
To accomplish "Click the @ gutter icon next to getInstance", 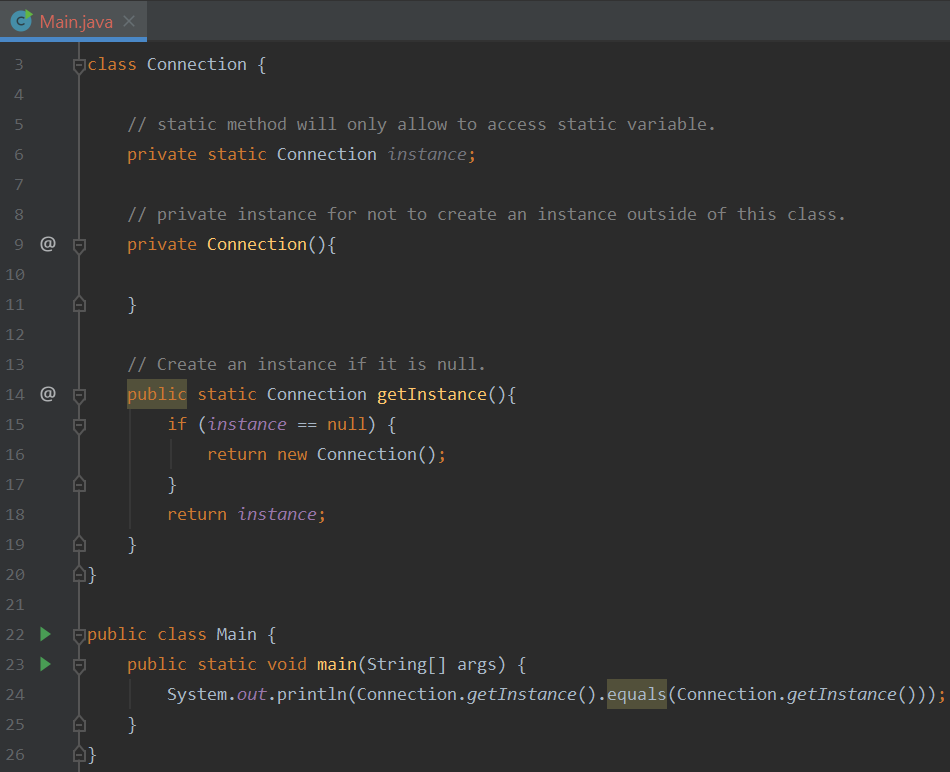I will 47,393.
